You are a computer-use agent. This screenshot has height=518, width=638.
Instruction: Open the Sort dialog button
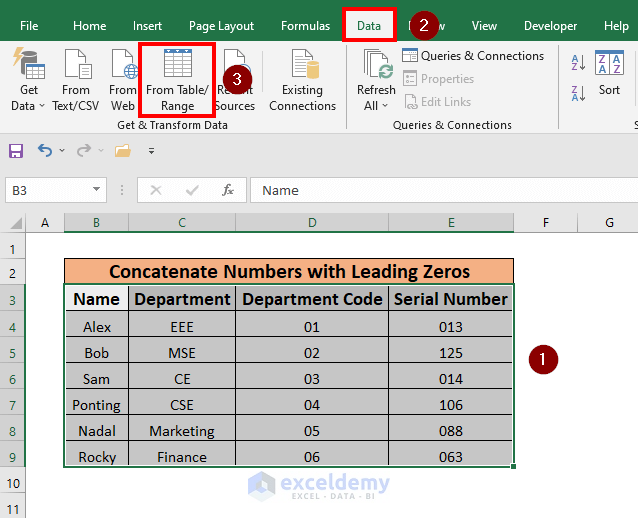point(609,73)
